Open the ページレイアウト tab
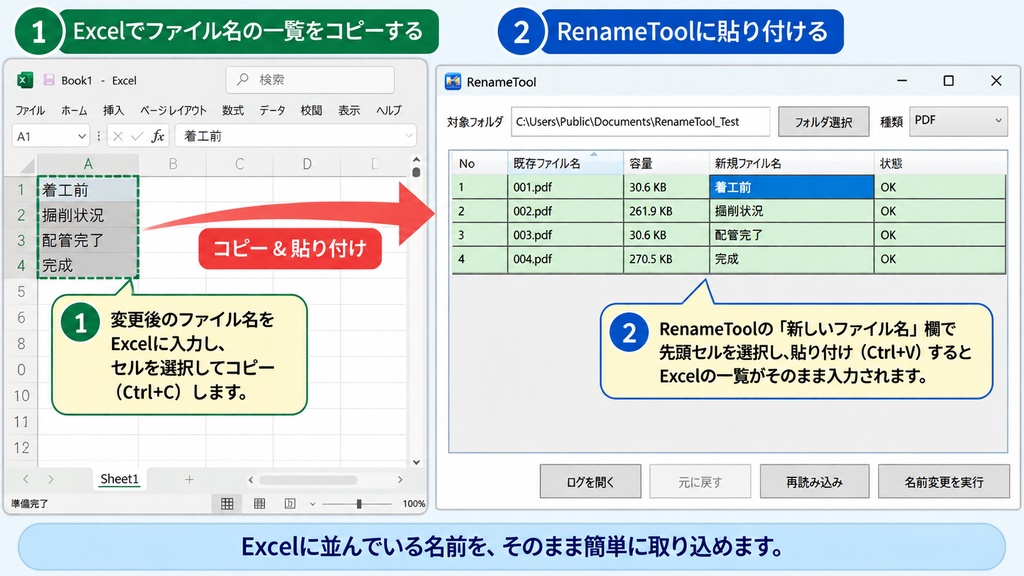The image size is (1024, 576). (x=173, y=110)
